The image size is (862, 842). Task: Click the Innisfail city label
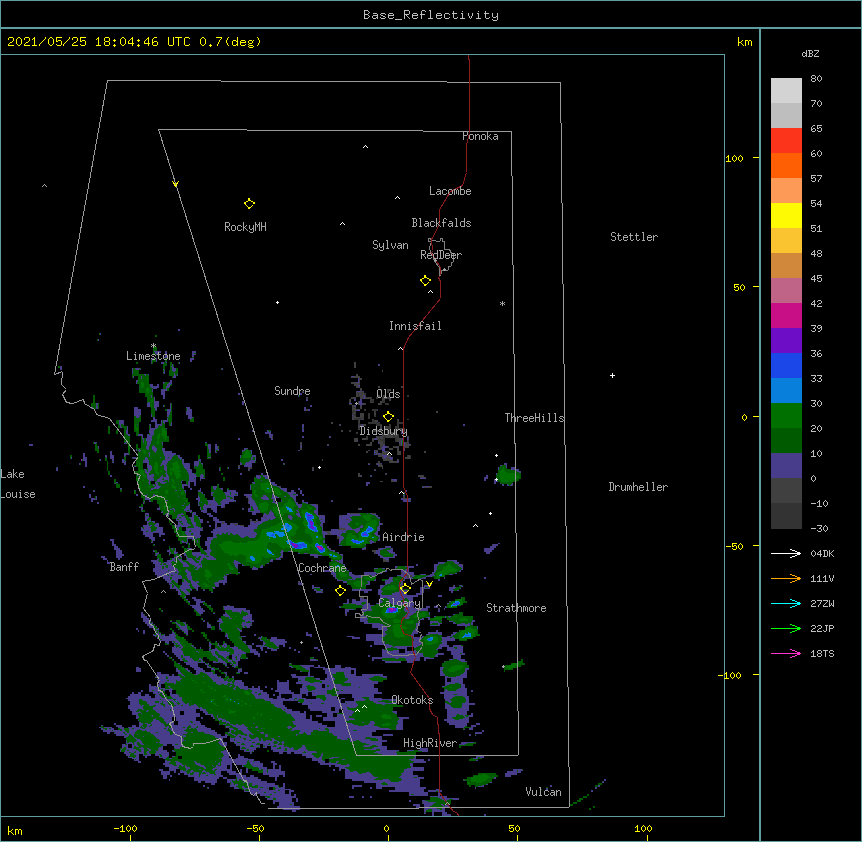tap(415, 326)
